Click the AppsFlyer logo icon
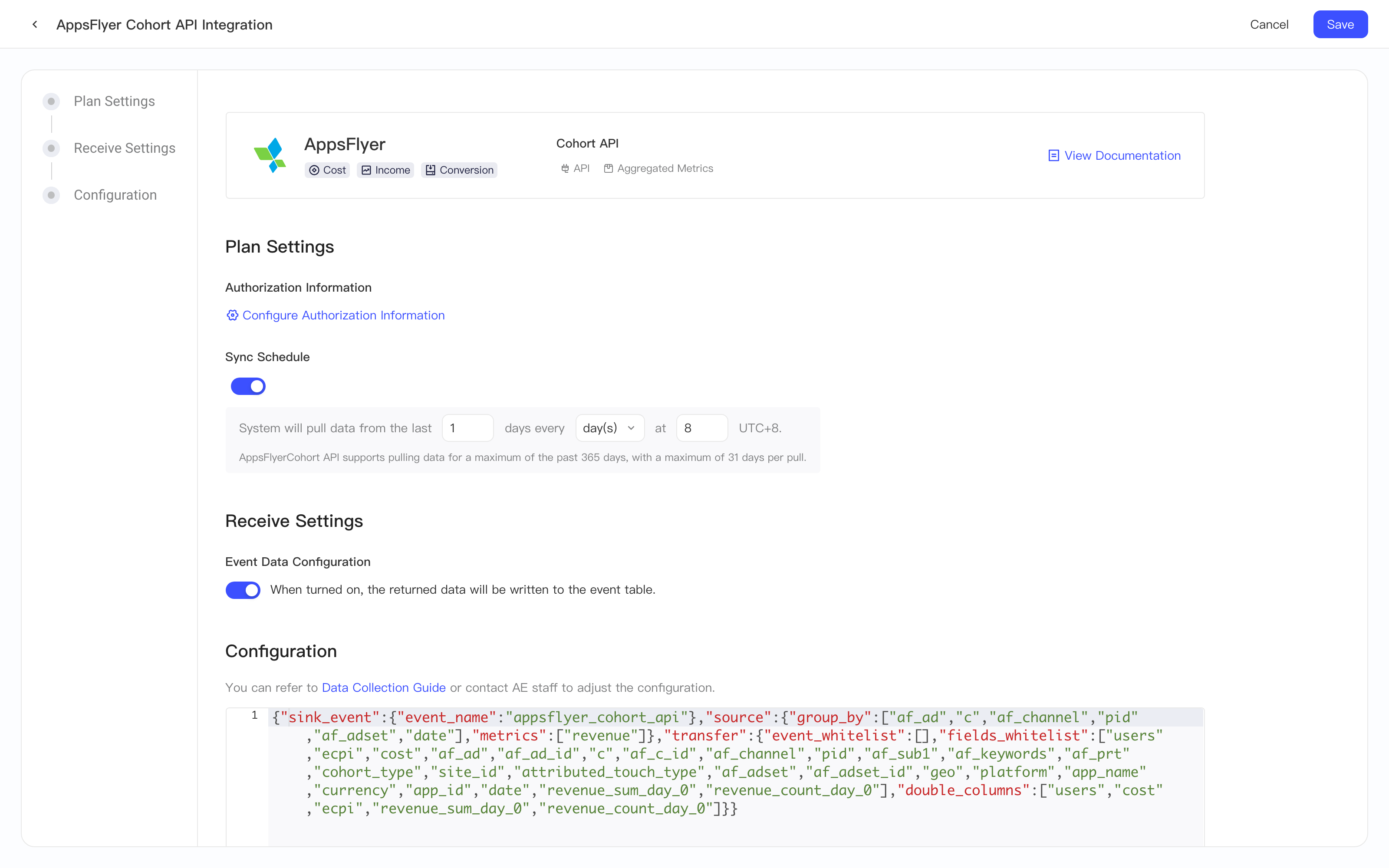Screen dimensions: 1389x868 coord(270,155)
